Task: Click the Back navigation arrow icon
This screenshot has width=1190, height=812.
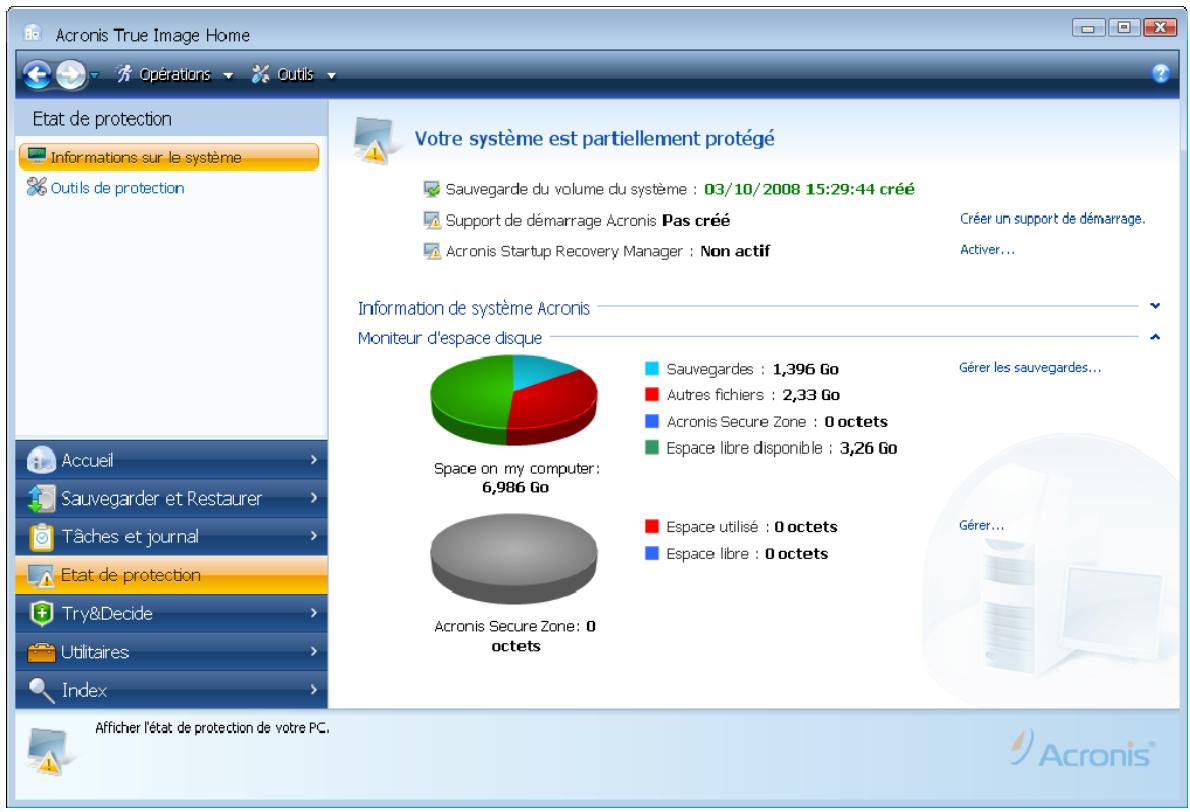Action: (x=36, y=74)
